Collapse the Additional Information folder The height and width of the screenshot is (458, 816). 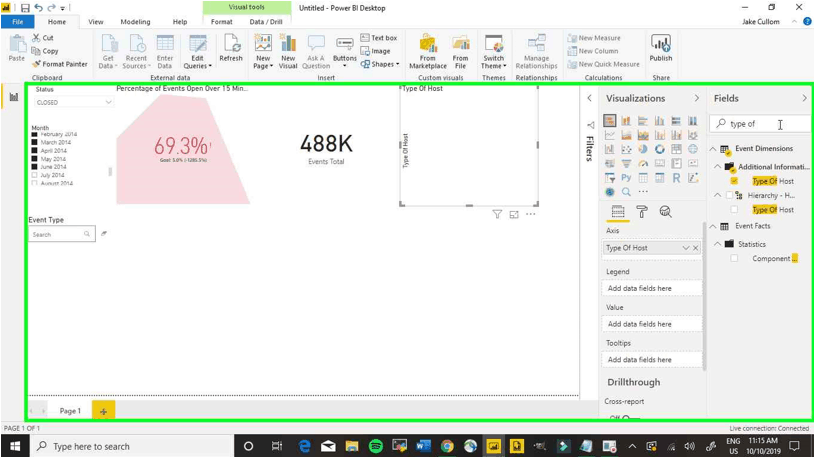coord(718,167)
